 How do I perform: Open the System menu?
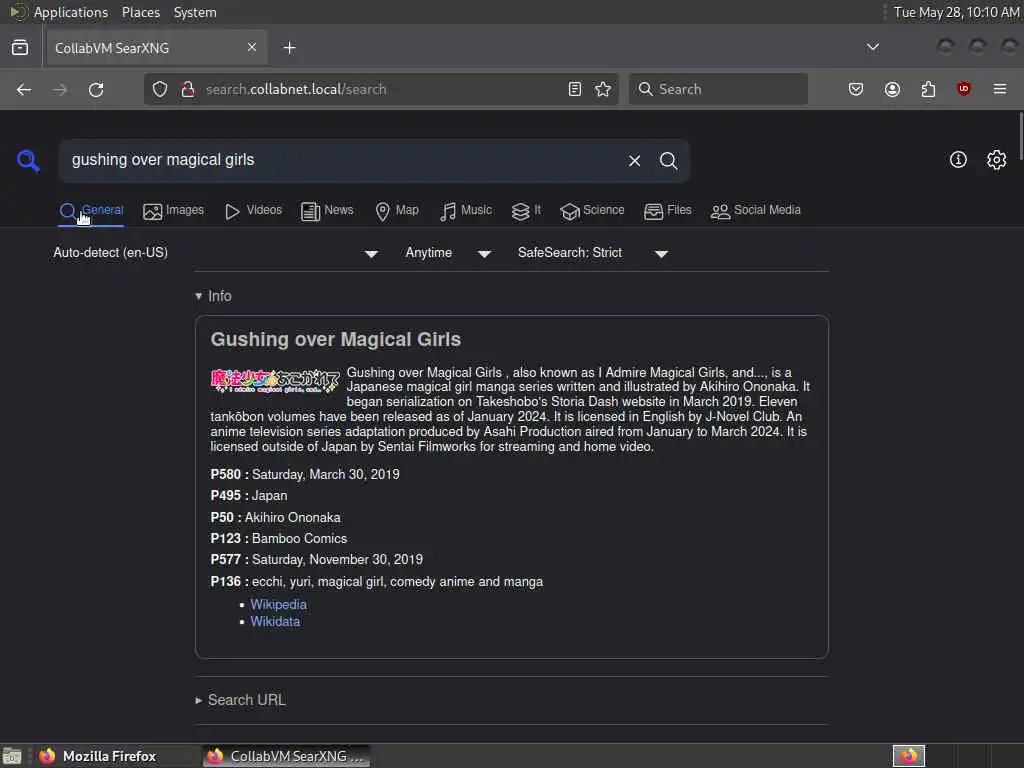[x=195, y=12]
